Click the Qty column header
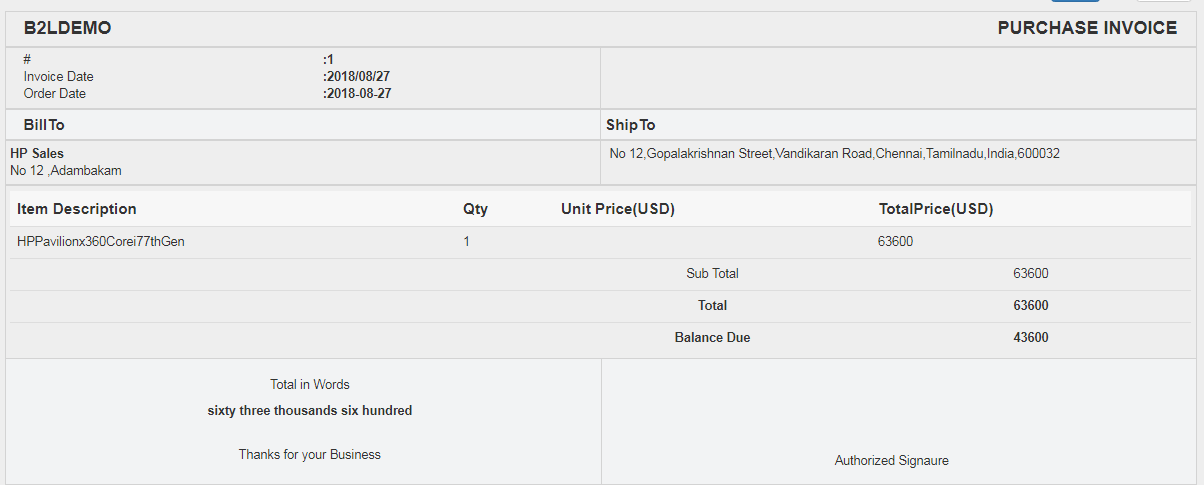The width and height of the screenshot is (1204, 496). pos(475,209)
